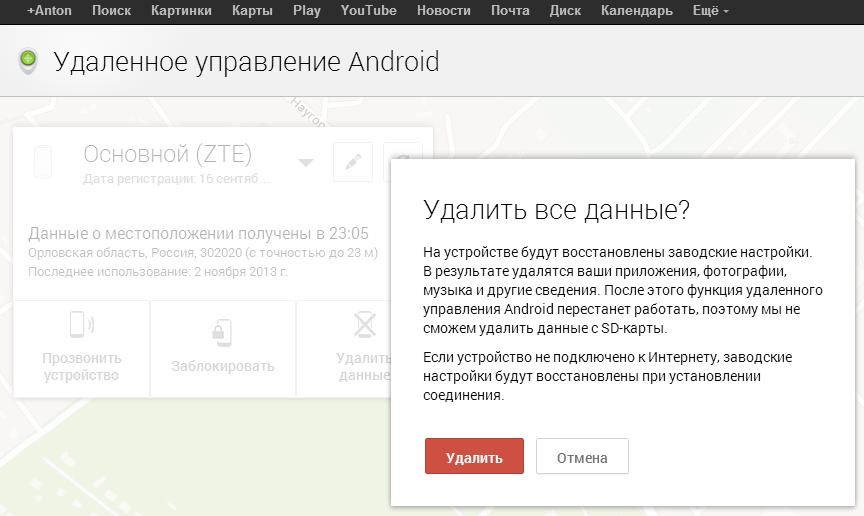
Task: Expand the device list dropdown arrow
Action: click(306, 163)
